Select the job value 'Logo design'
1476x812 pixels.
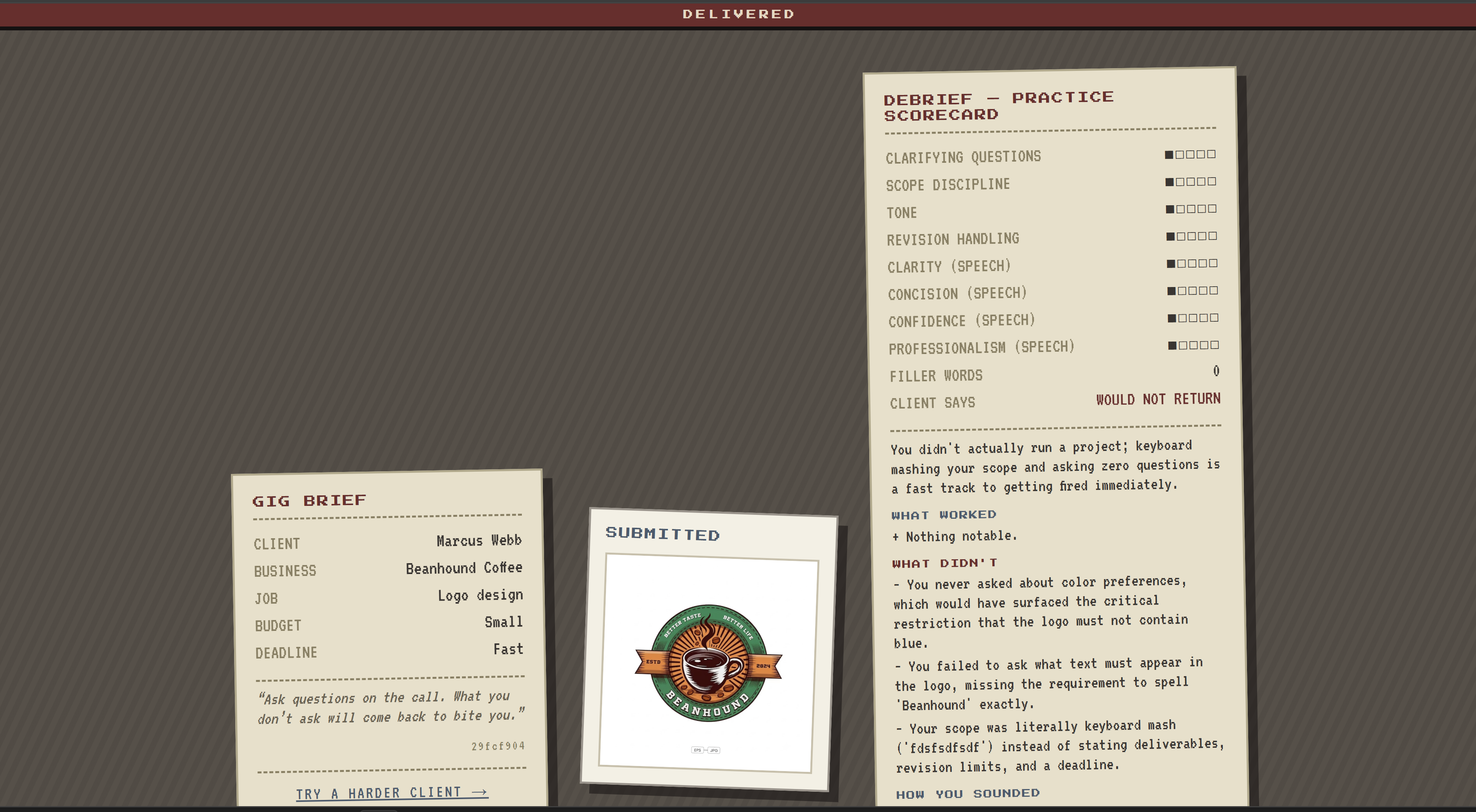click(x=480, y=595)
